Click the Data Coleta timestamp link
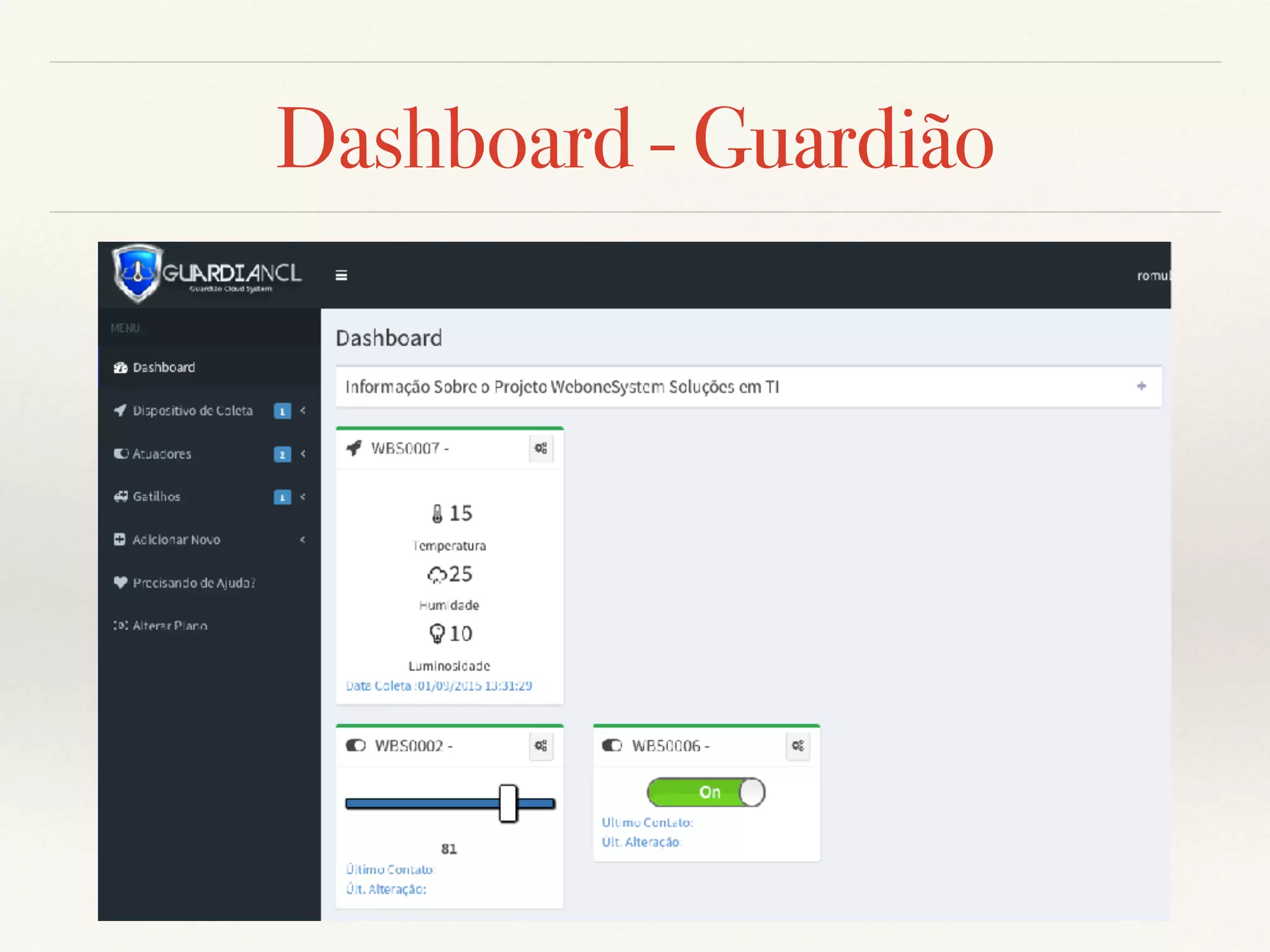The height and width of the screenshot is (952, 1270). click(x=438, y=685)
